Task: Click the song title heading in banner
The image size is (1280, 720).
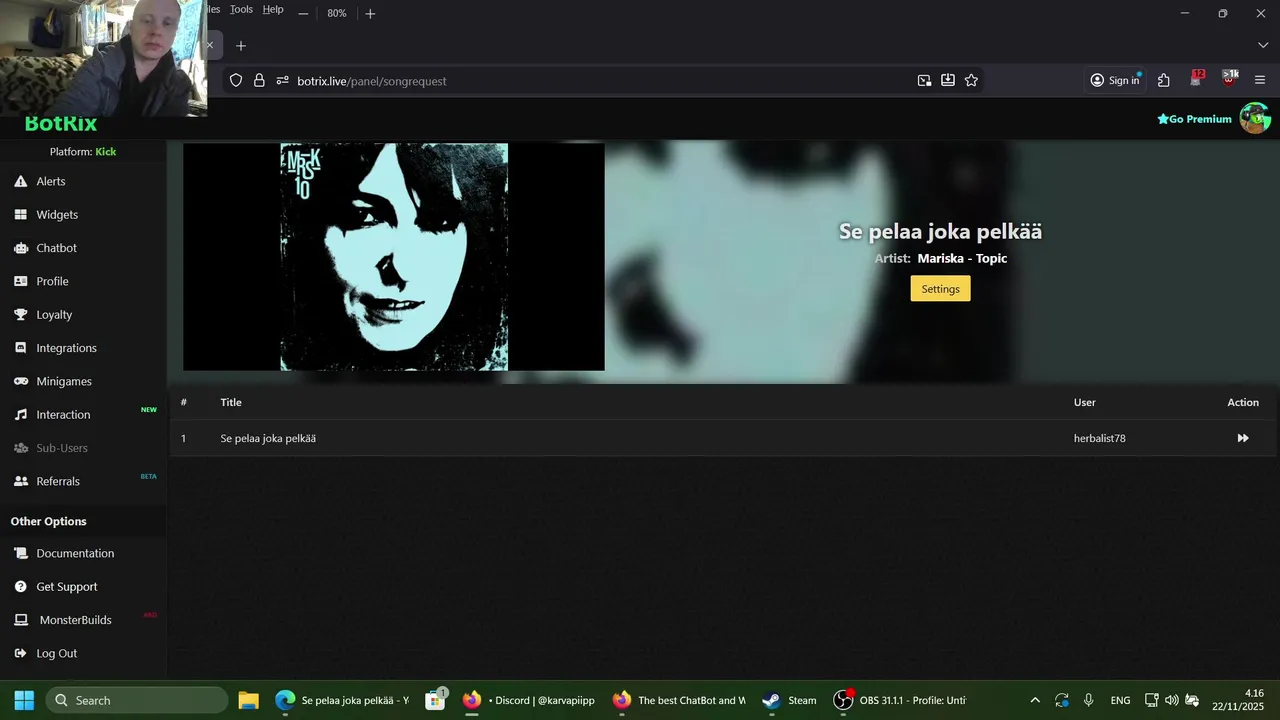Action: click(940, 231)
